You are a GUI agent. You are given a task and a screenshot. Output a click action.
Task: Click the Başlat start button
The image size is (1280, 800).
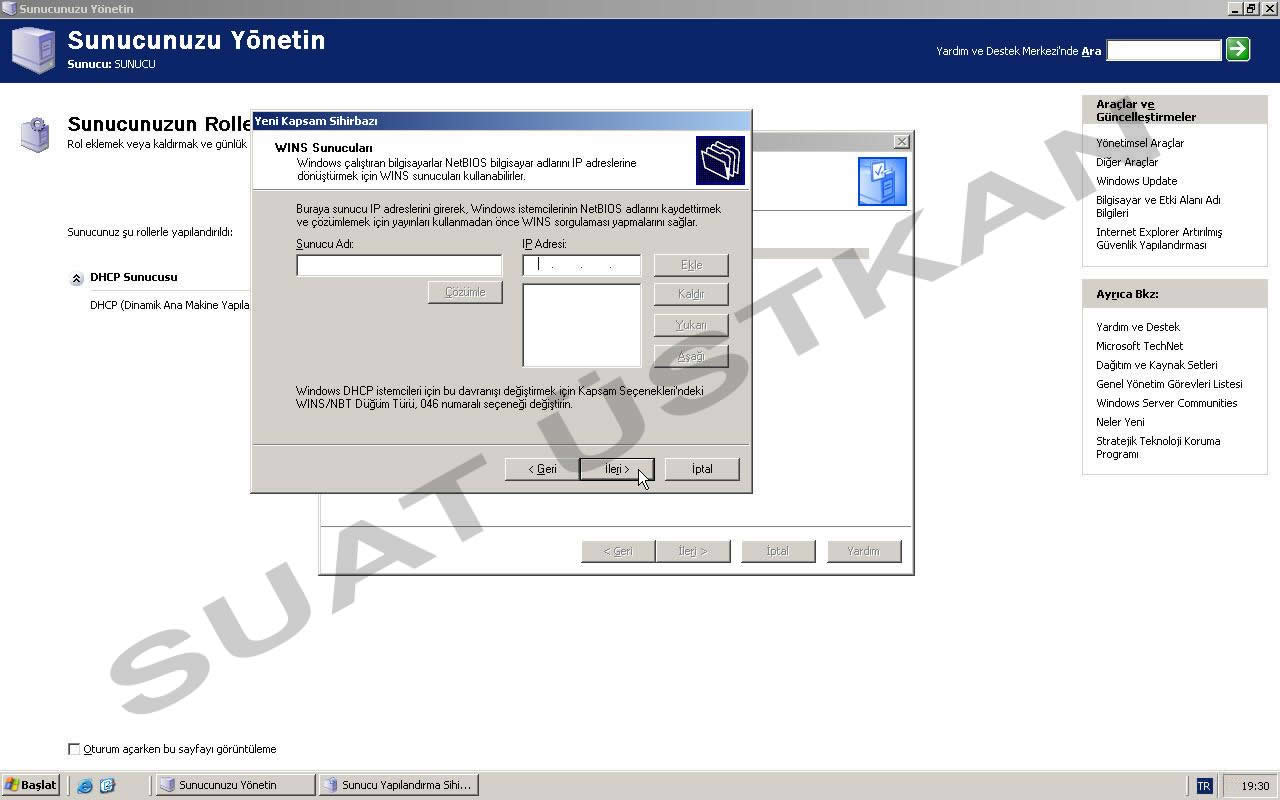click(31, 785)
